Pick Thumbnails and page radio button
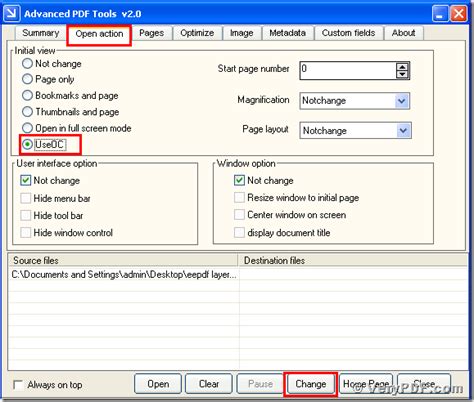Image resolution: width=474 pixels, height=402 pixels. tap(27, 112)
